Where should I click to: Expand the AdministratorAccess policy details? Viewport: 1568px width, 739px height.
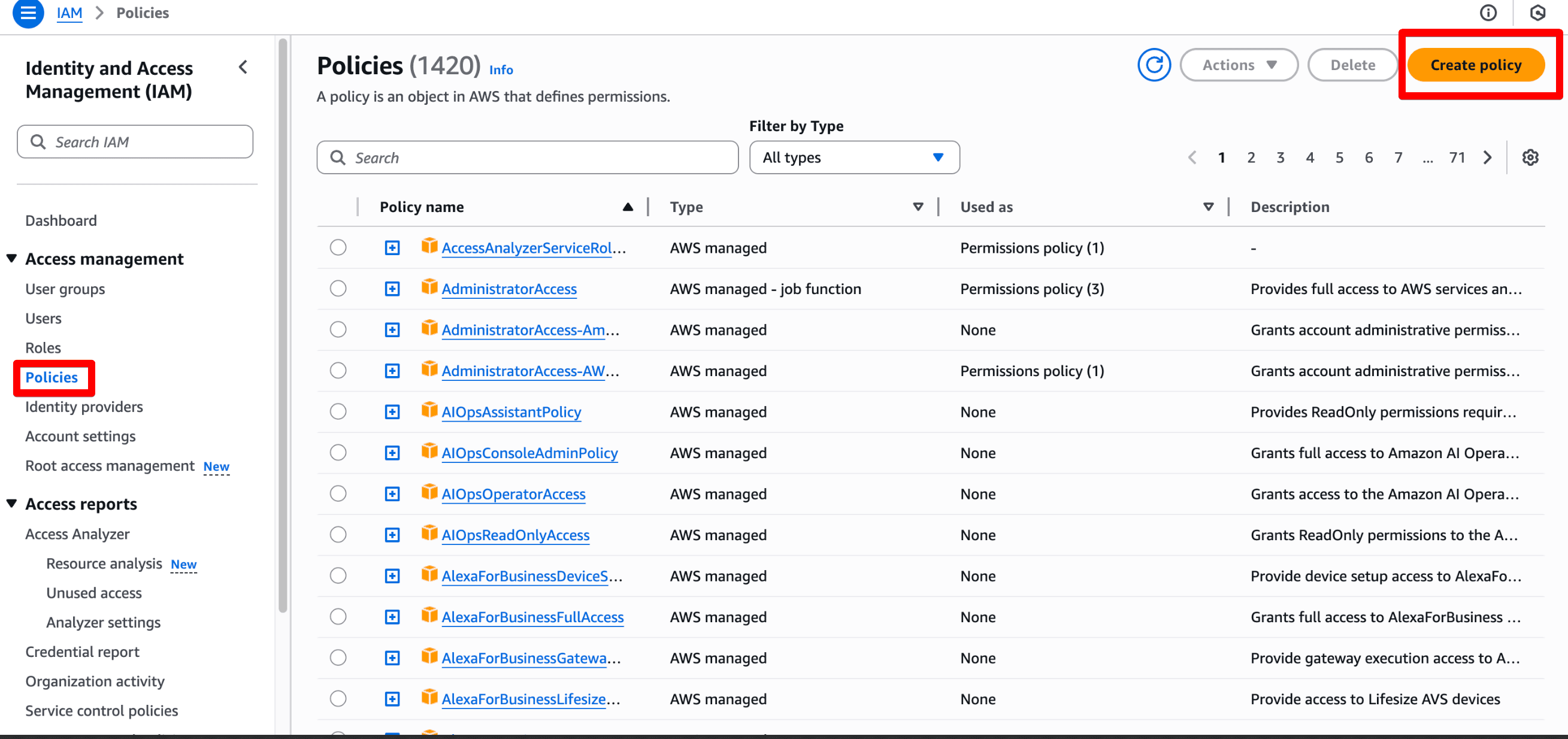[393, 289]
